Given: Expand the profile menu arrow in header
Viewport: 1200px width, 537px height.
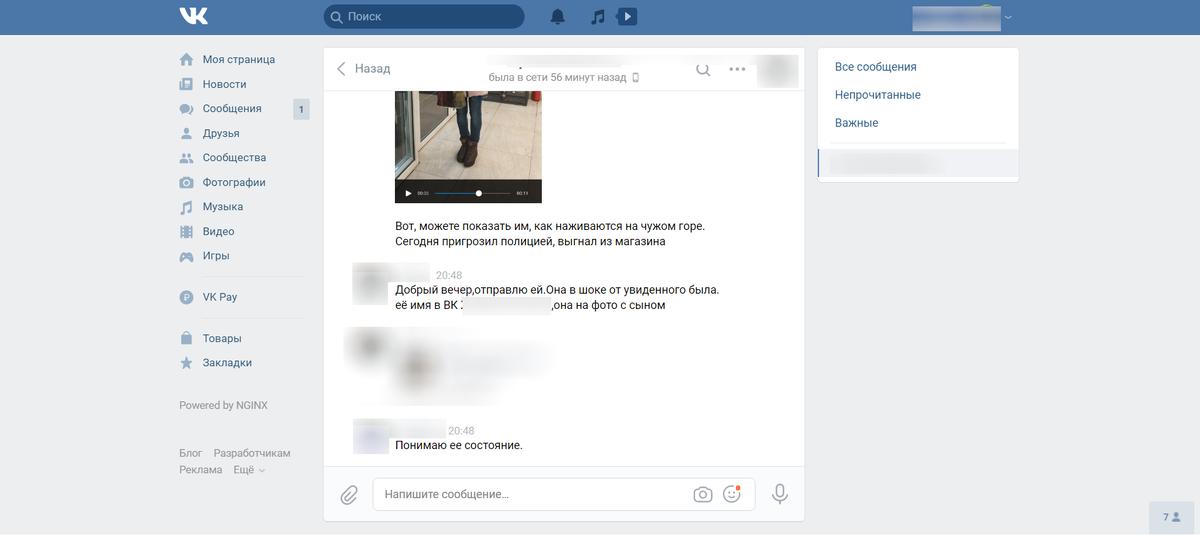Looking at the screenshot, I should [x=1008, y=17].
